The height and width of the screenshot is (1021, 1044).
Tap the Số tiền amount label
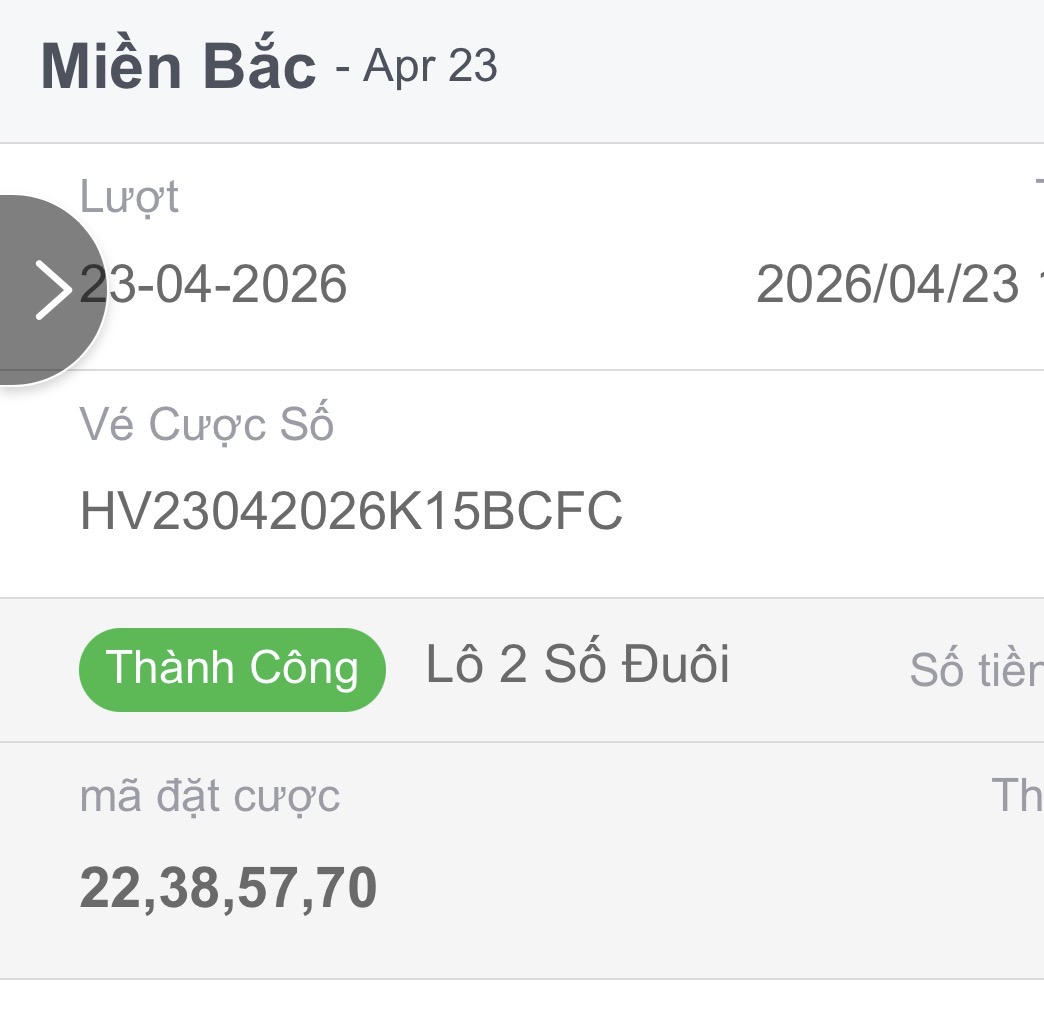coord(975,670)
